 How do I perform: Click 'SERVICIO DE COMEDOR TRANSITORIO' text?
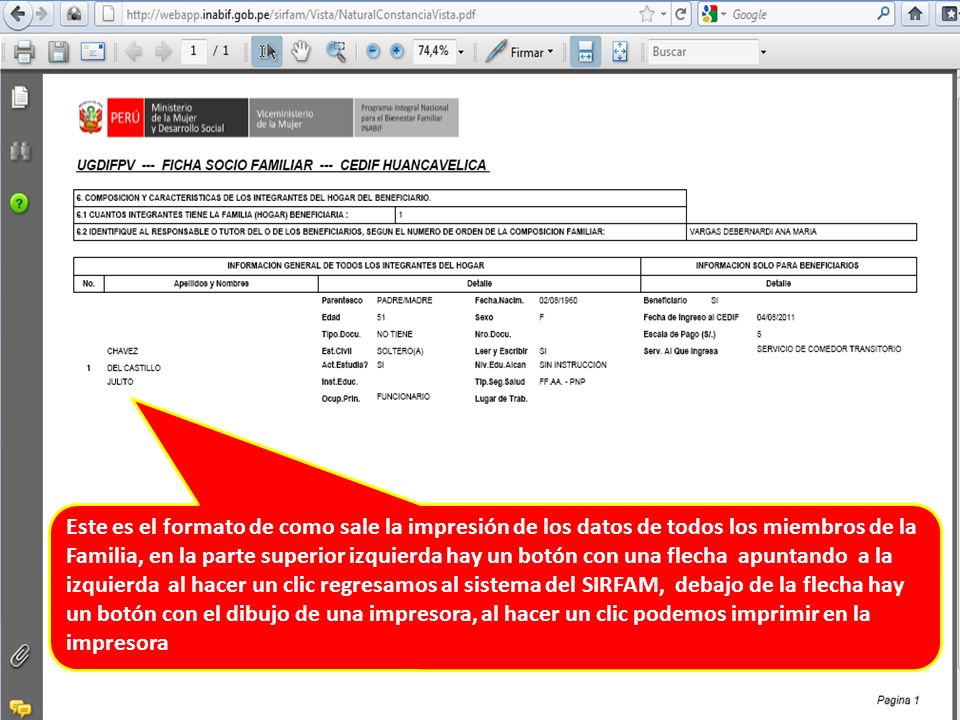tap(829, 349)
